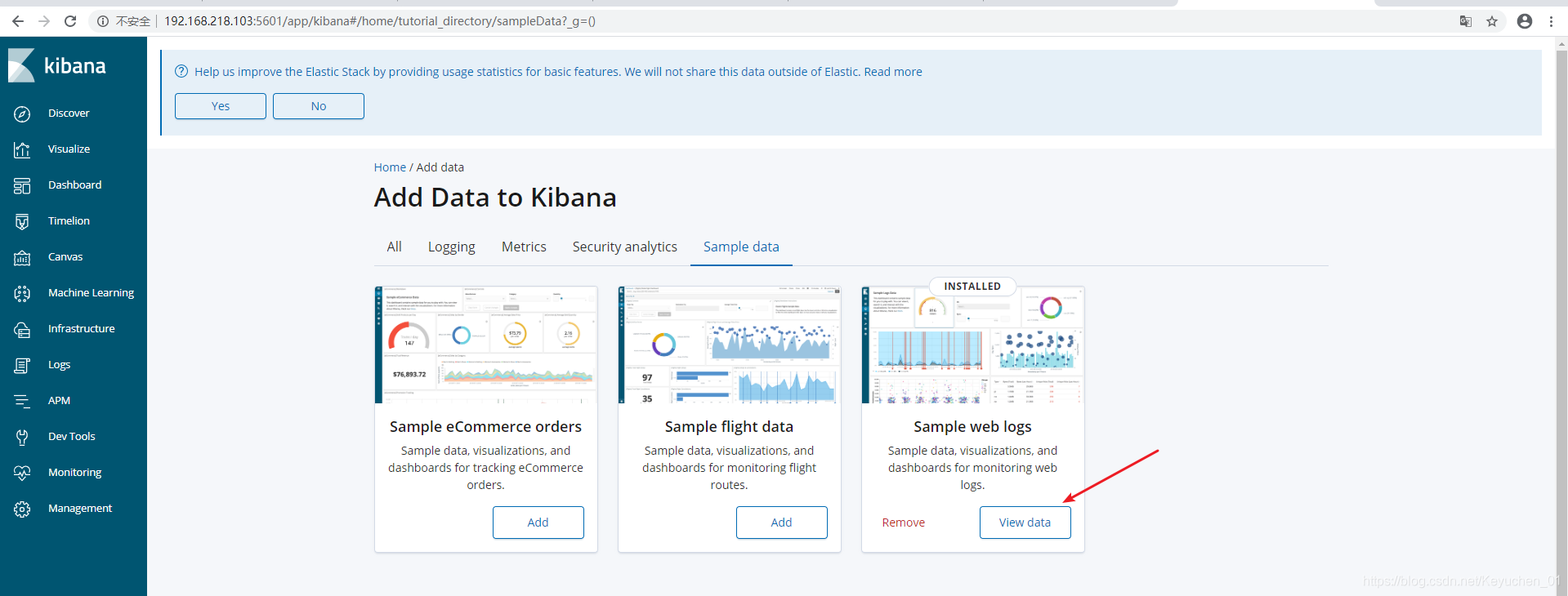Switch to the Metrics tab
1568x596 pixels.
524,247
